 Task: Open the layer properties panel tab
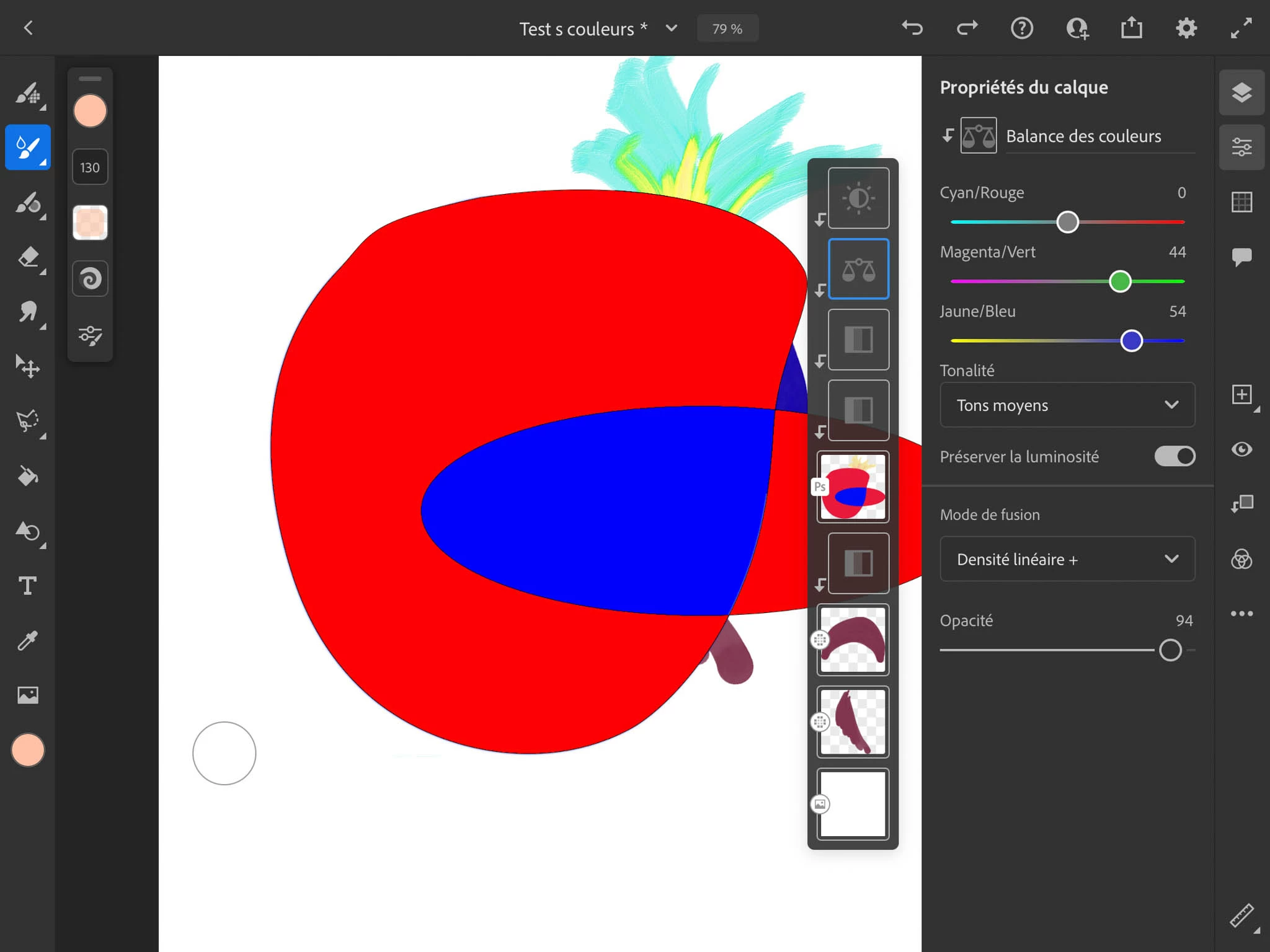coord(1241,148)
